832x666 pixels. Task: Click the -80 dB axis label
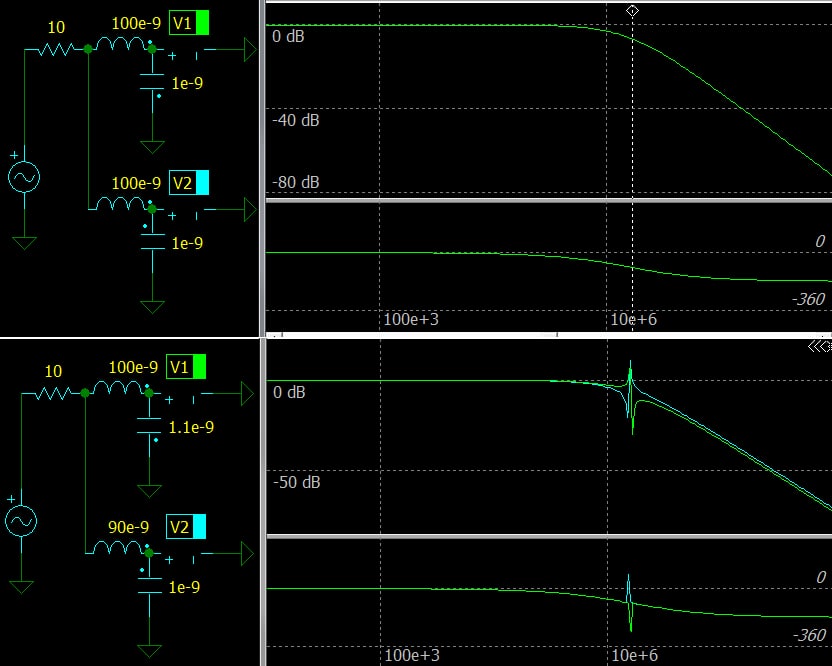click(x=296, y=183)
